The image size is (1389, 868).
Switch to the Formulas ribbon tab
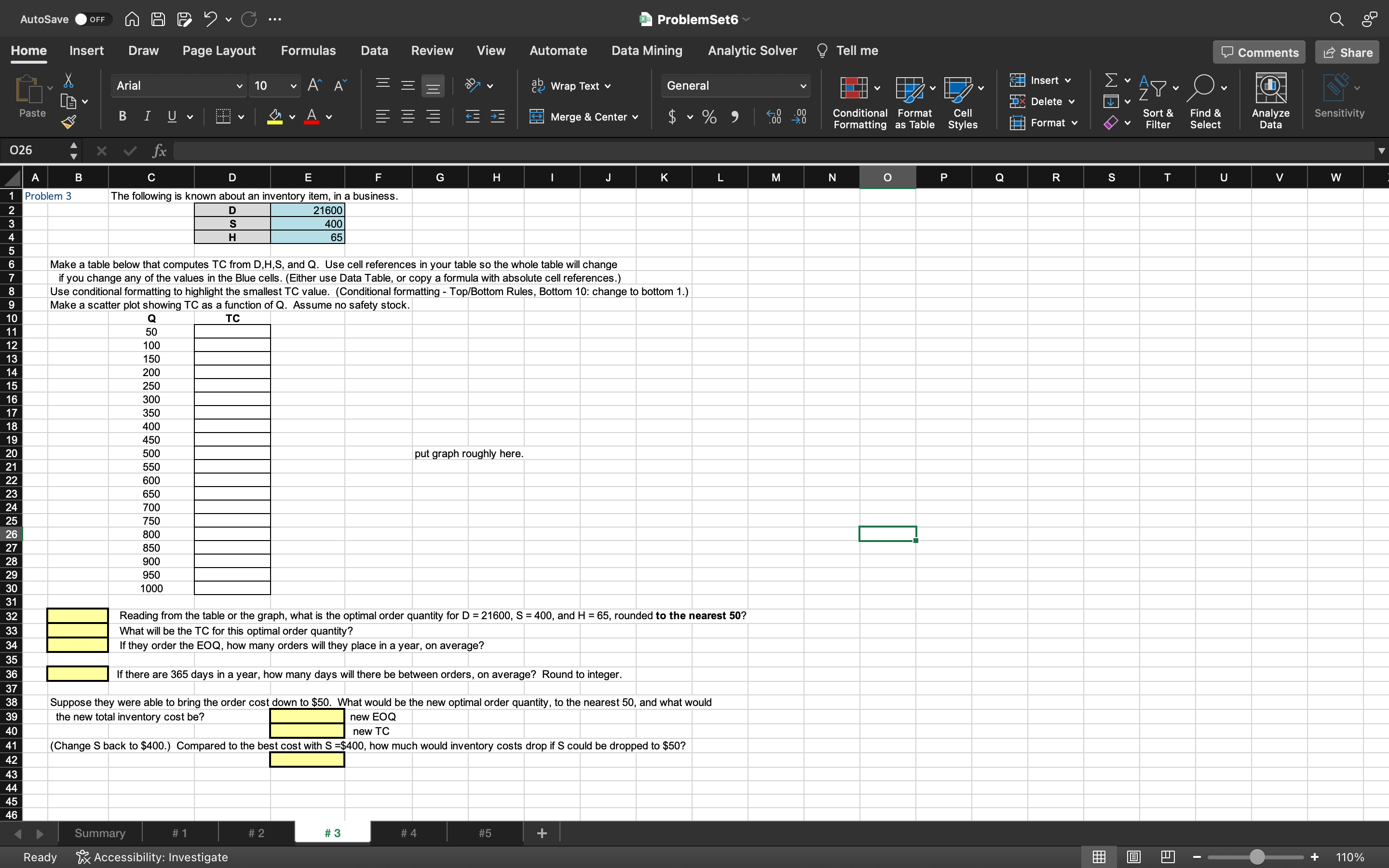pyautogui.click(x=308, y=51)
